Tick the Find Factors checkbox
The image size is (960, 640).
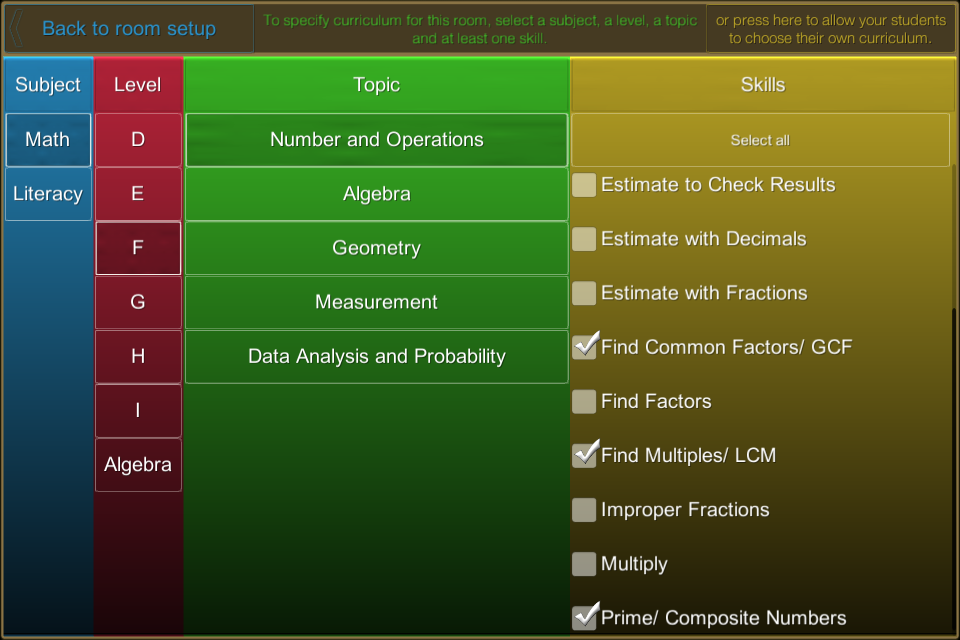[x=585, y=402]
